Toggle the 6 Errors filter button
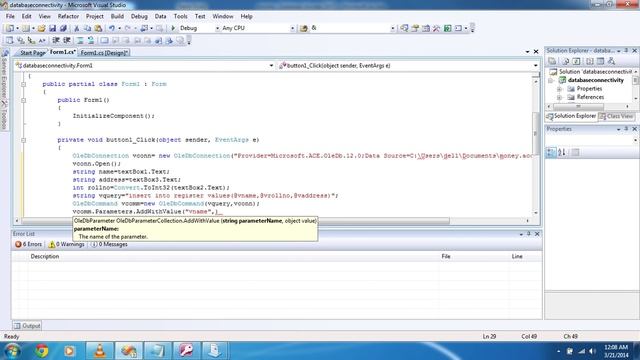This screenshot has width=640, height=360. [28, 244]
